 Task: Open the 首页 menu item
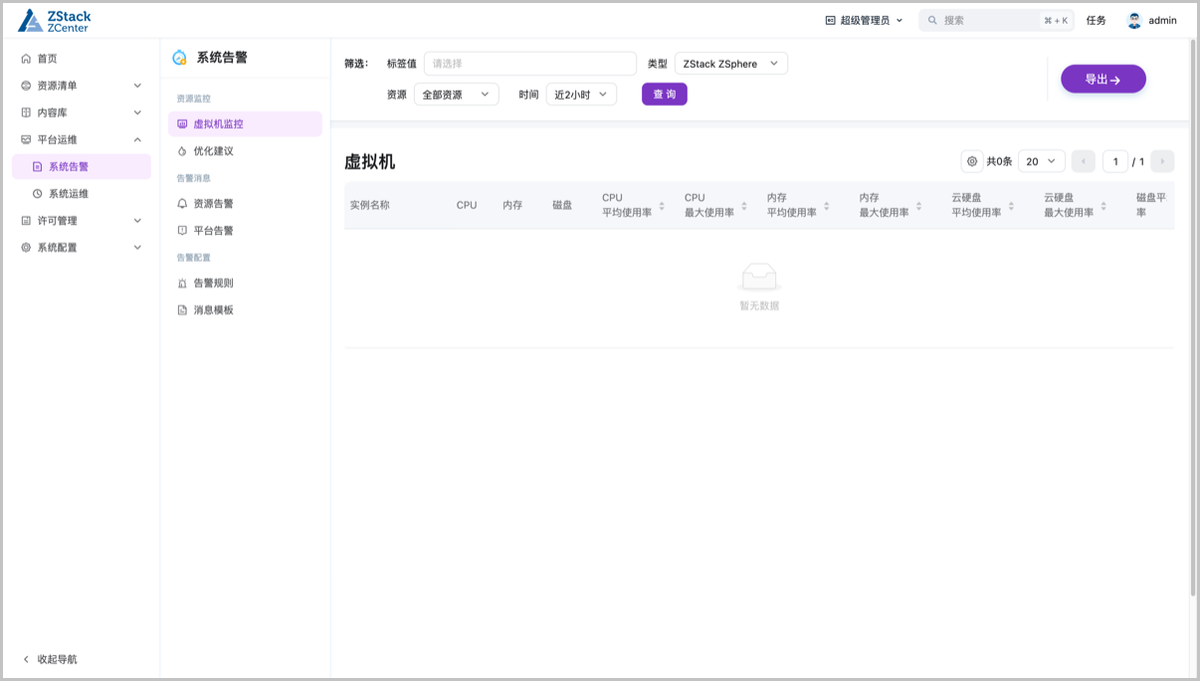click(x=82, y=59)
